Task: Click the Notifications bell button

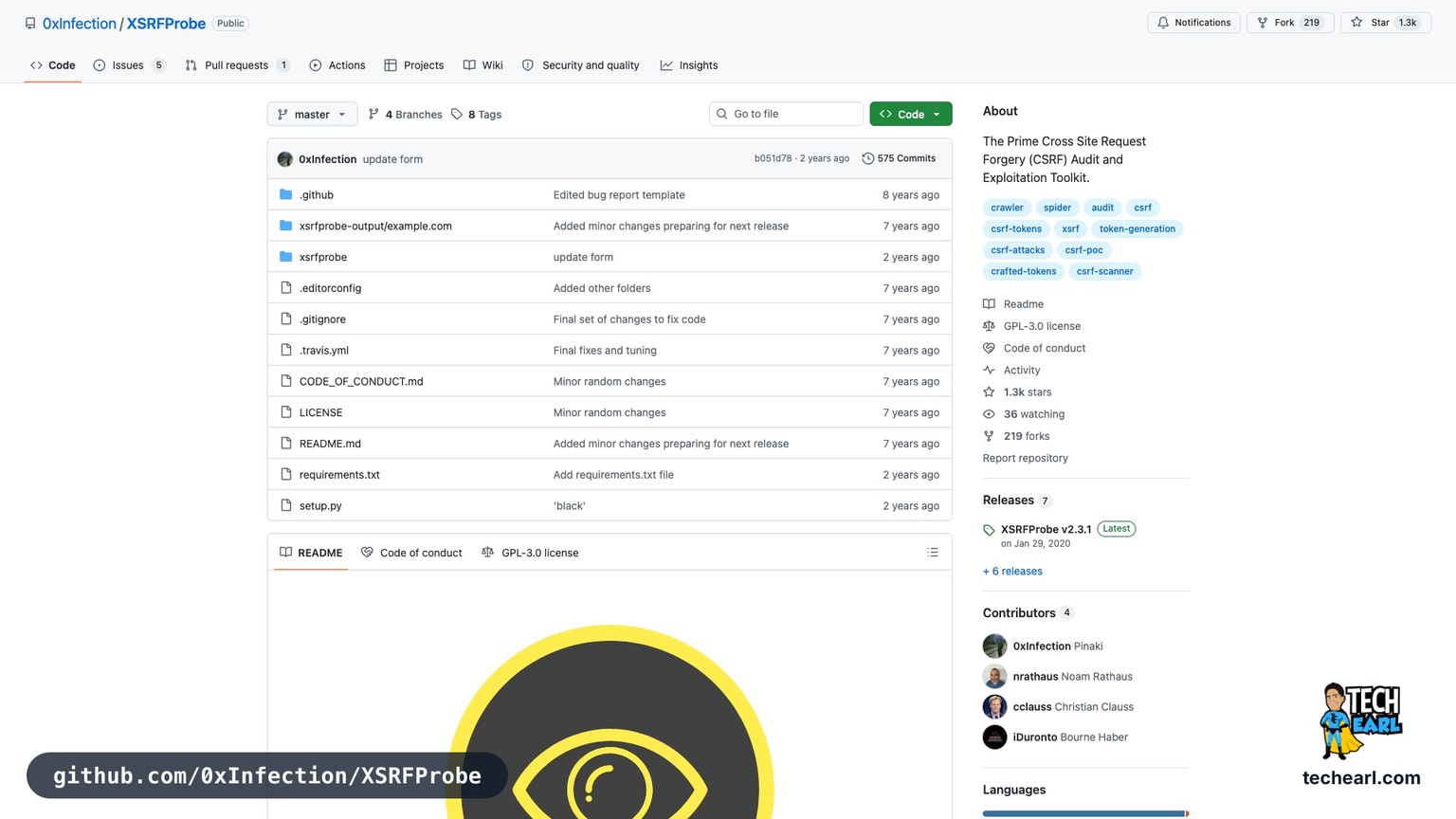Action: (x=1193, y=23)
